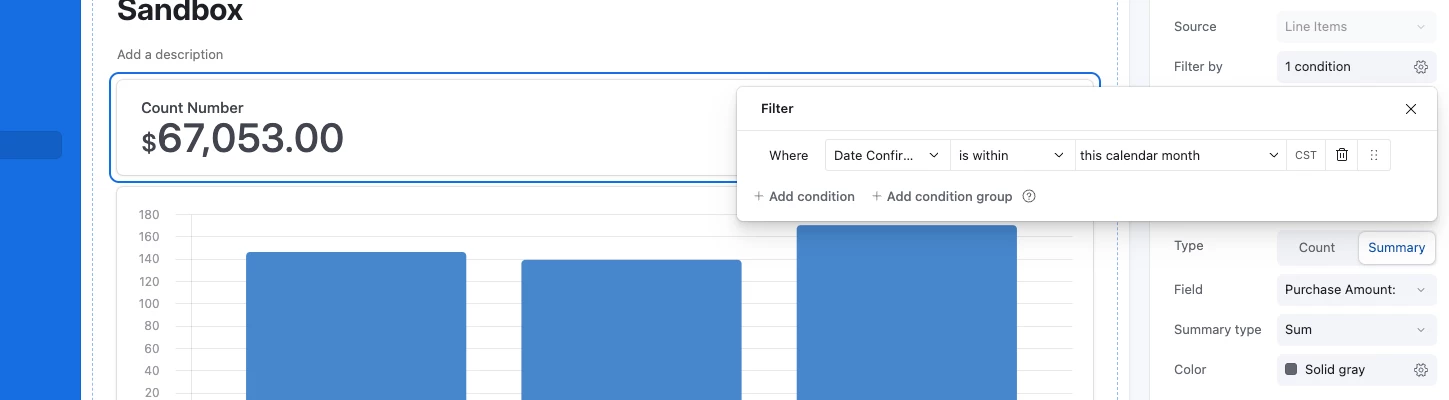This screenshot has height=400, width=1449.
Task: Grab the condition drag handle dots
Action: click(x=1374, y=155)
